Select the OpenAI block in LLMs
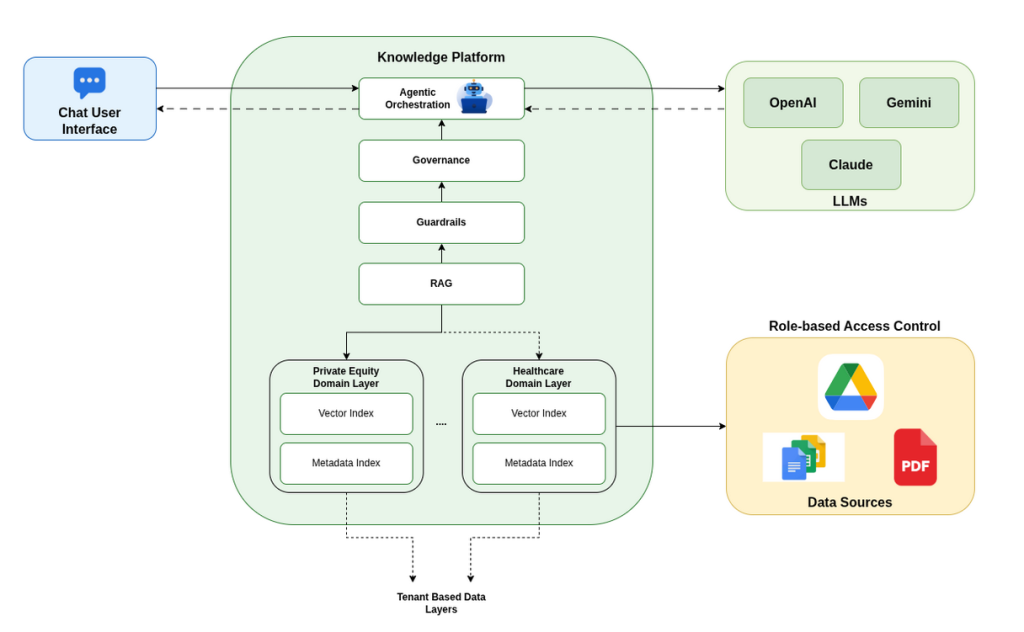Screen dimensions: 1024x632 coord(793,102)
